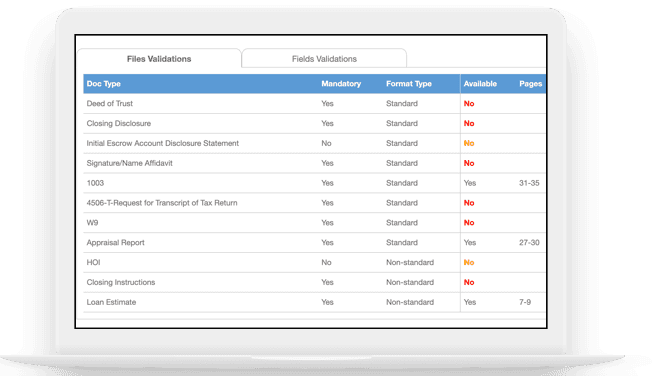Select the Deed of Trust row
The height and width of the screenshot is (376, 656).
315,103
